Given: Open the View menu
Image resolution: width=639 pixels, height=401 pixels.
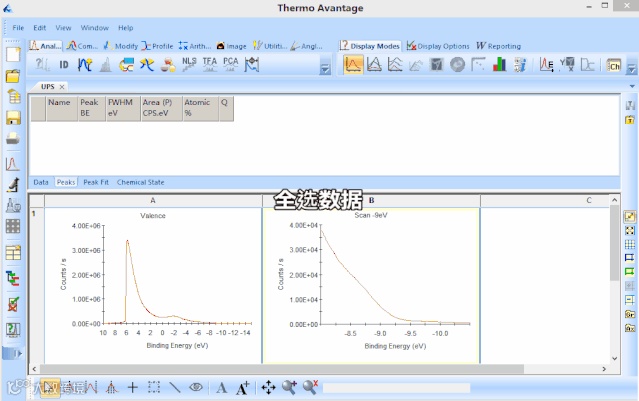Looking at the screenshot, I should [63, 28].
